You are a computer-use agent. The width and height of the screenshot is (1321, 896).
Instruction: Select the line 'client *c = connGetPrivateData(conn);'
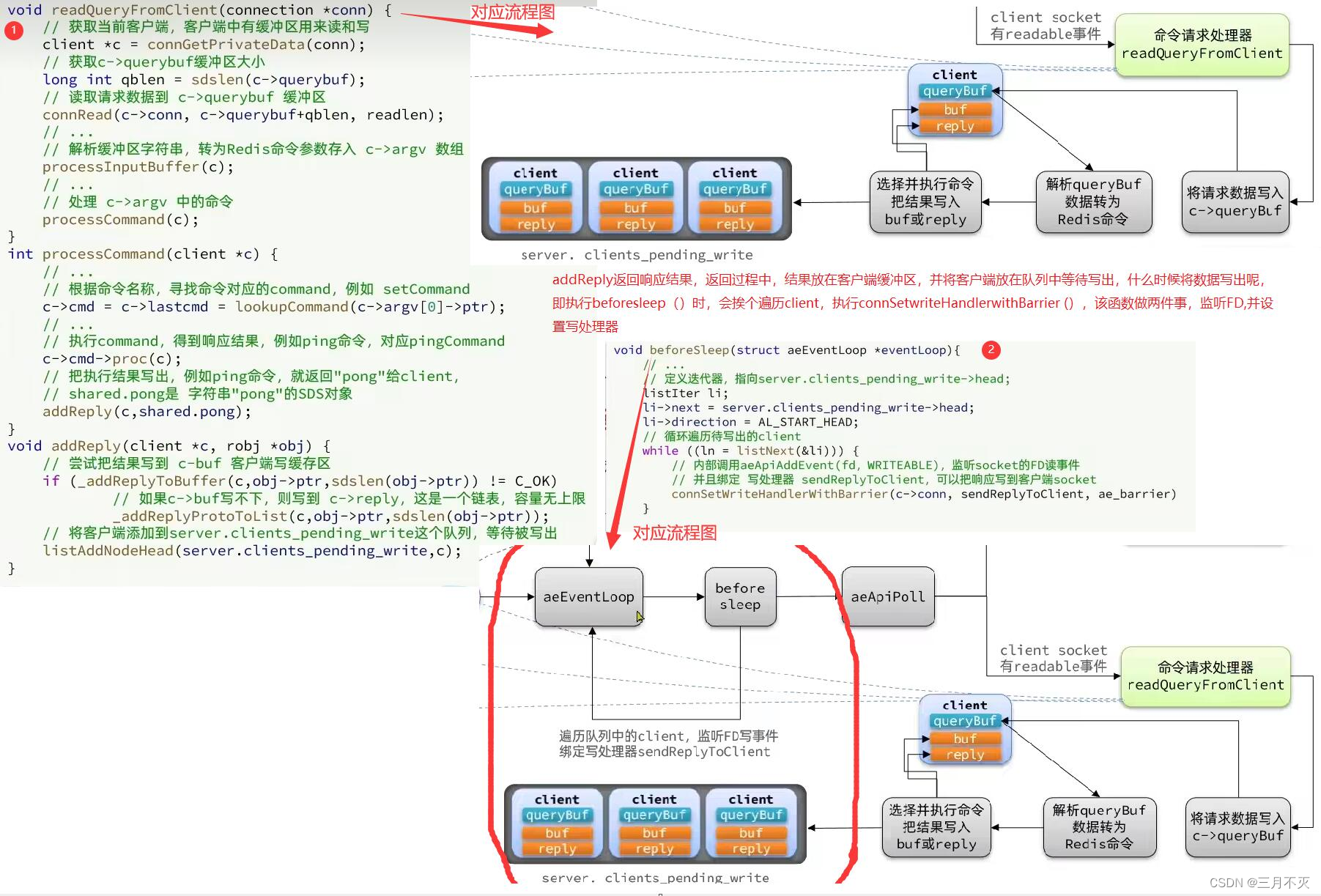coord(204,44)
